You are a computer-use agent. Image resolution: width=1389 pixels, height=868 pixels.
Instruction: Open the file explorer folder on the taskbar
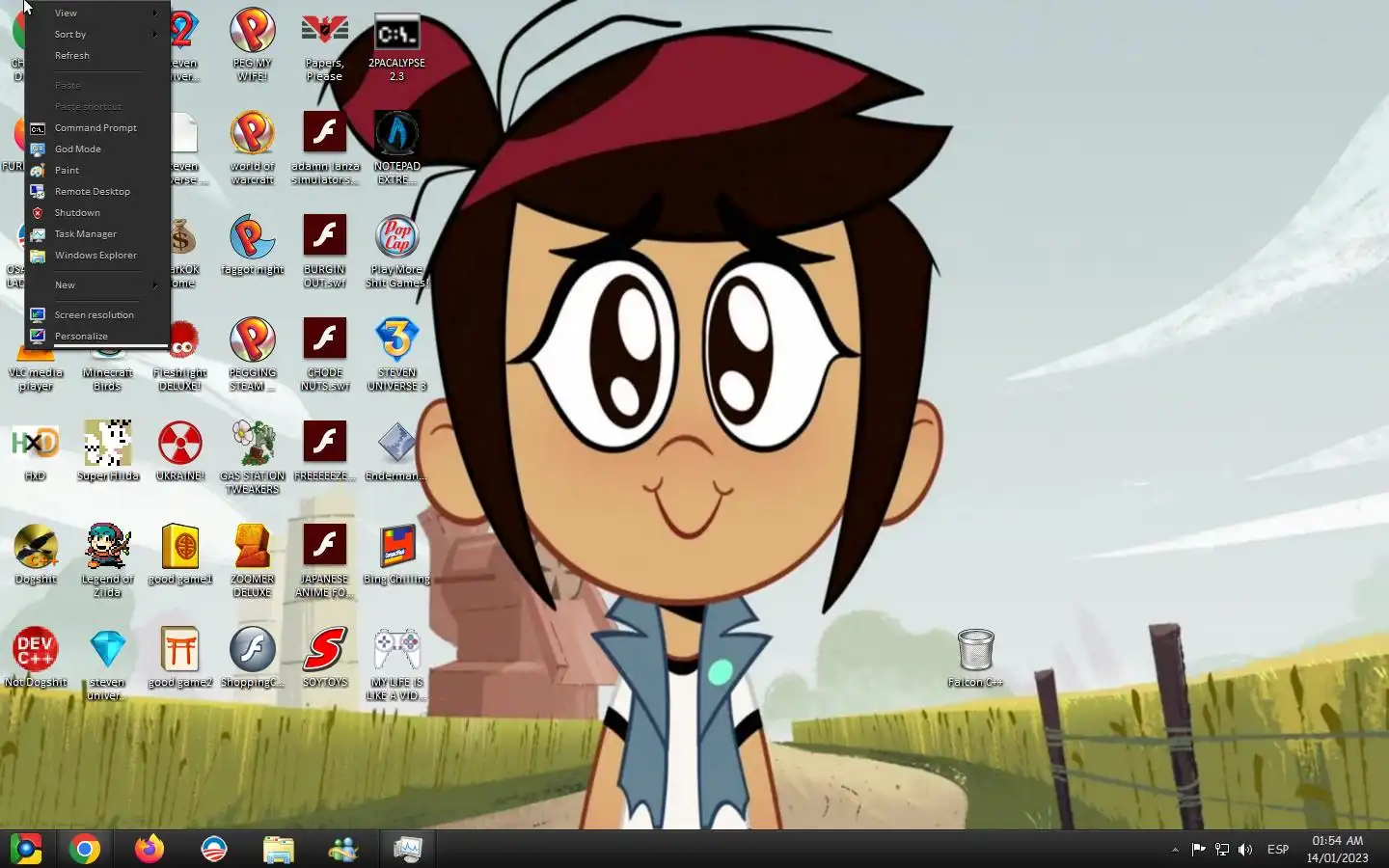click(279, 849)
